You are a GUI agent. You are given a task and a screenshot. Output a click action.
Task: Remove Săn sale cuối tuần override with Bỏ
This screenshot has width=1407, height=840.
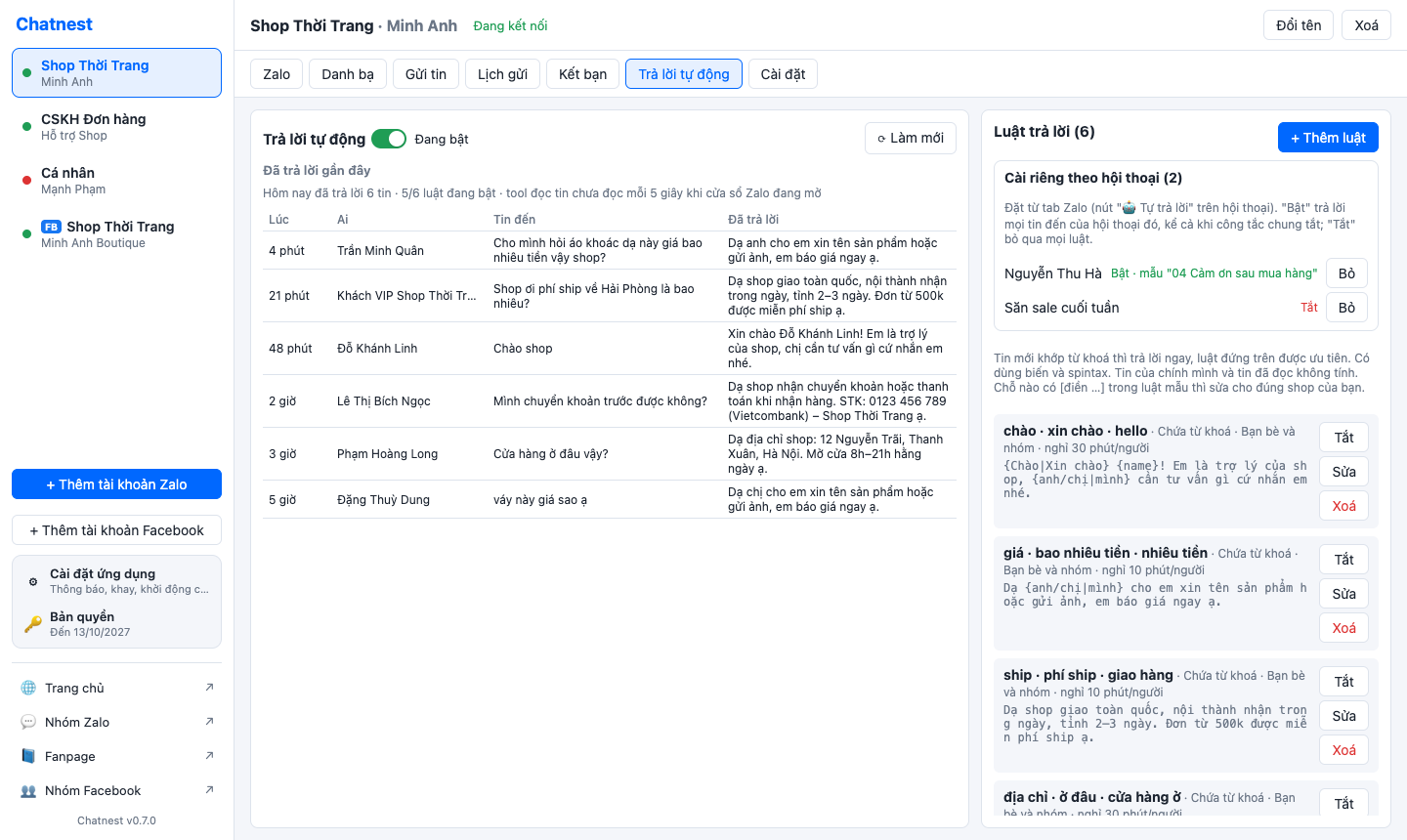click(1346, 308)
